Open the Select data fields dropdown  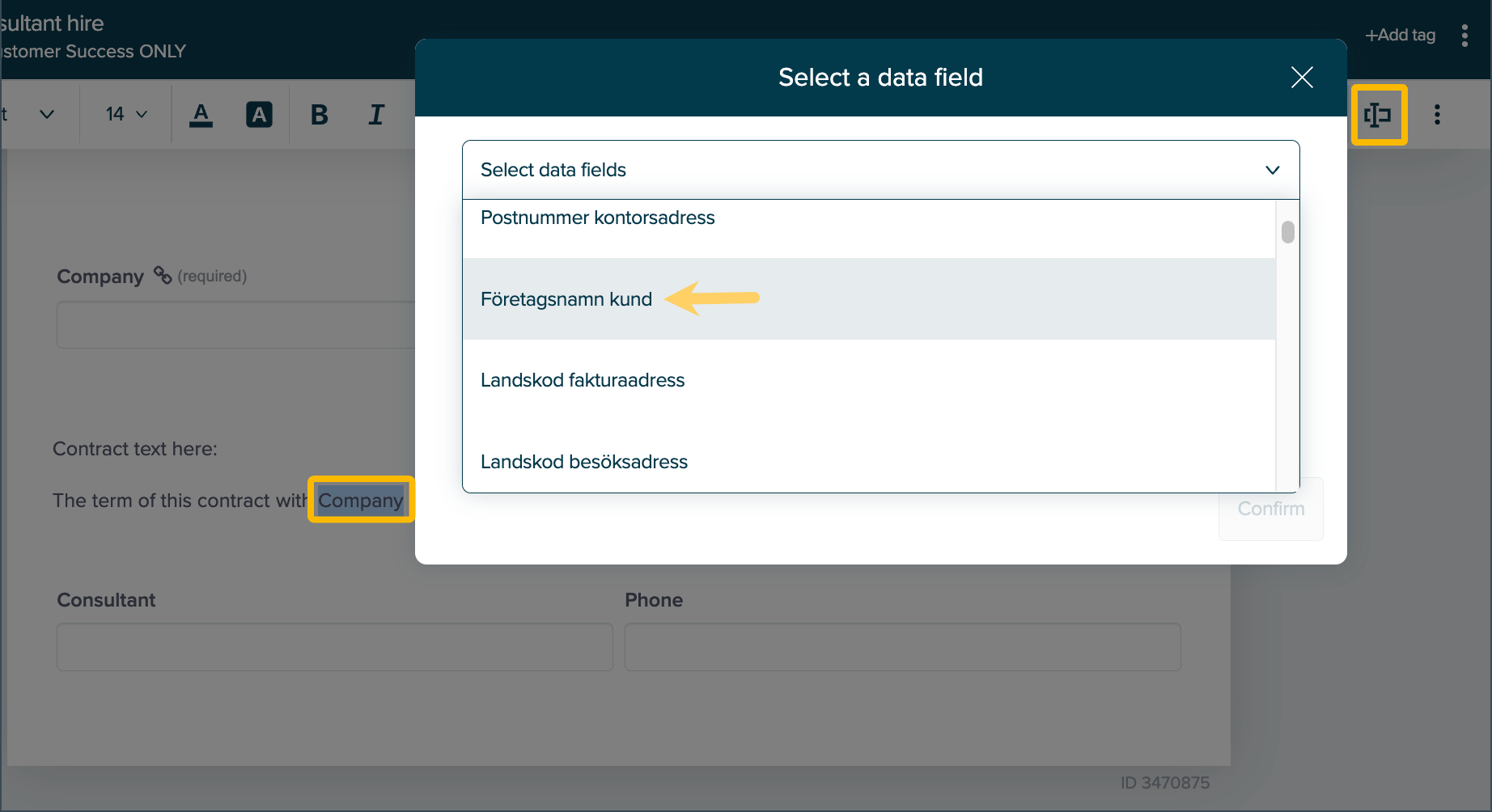[880, 170]
